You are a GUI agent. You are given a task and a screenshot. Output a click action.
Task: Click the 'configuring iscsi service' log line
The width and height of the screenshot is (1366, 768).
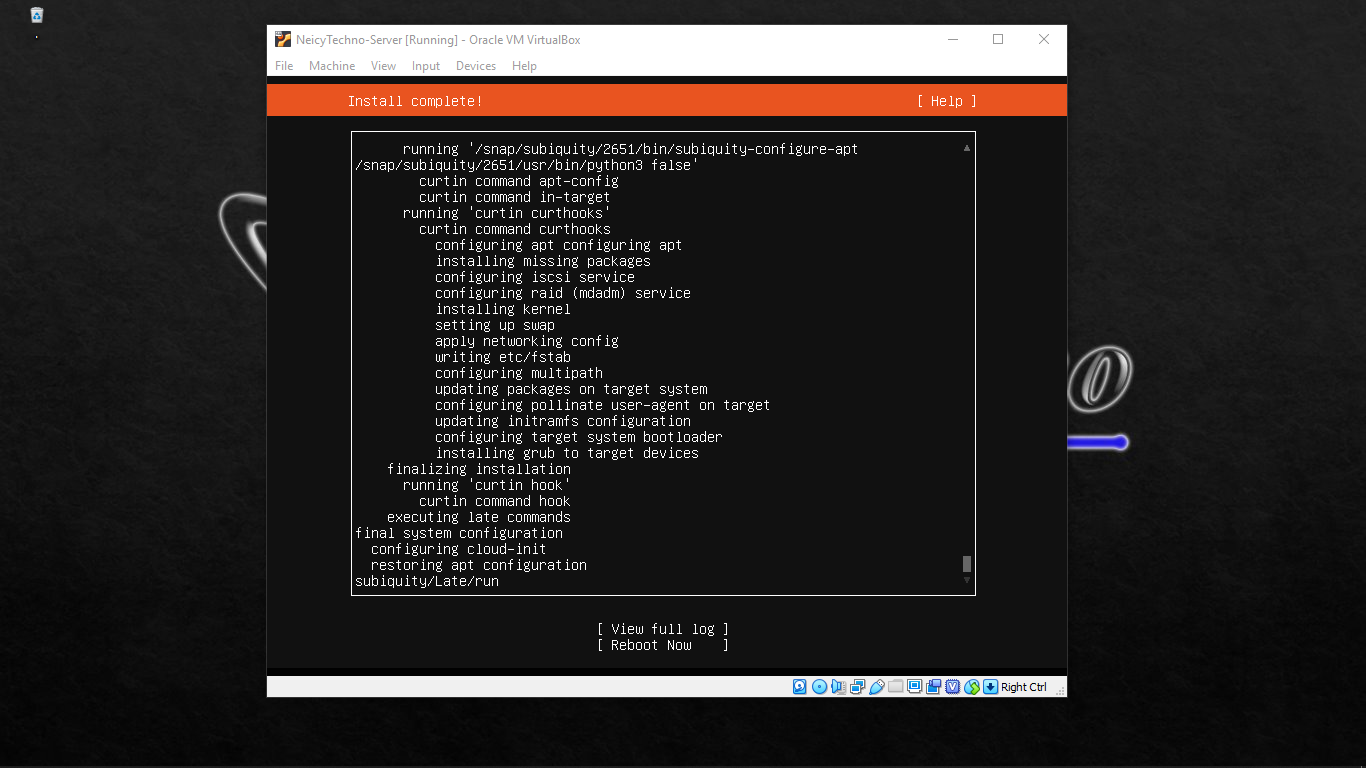535,277
